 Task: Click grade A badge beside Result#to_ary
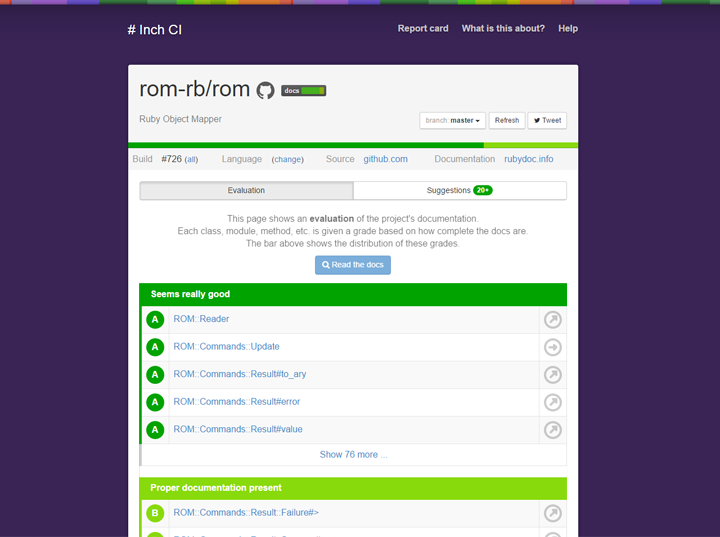(x=155, y=375)
